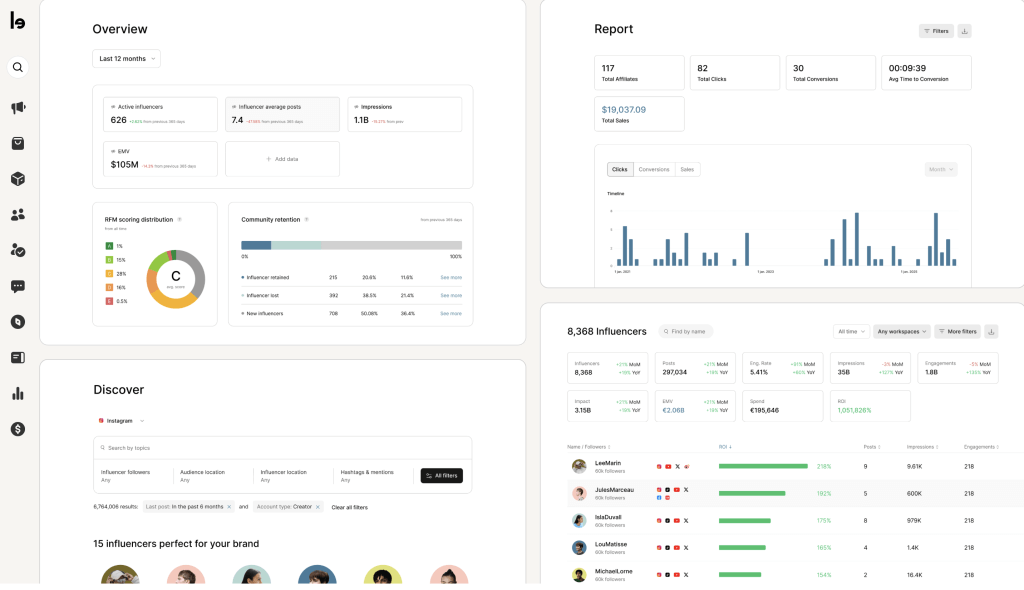Remove the 'Account type: Creator' filter chip
Viewport: 1024px width, 590px height.
318,507
